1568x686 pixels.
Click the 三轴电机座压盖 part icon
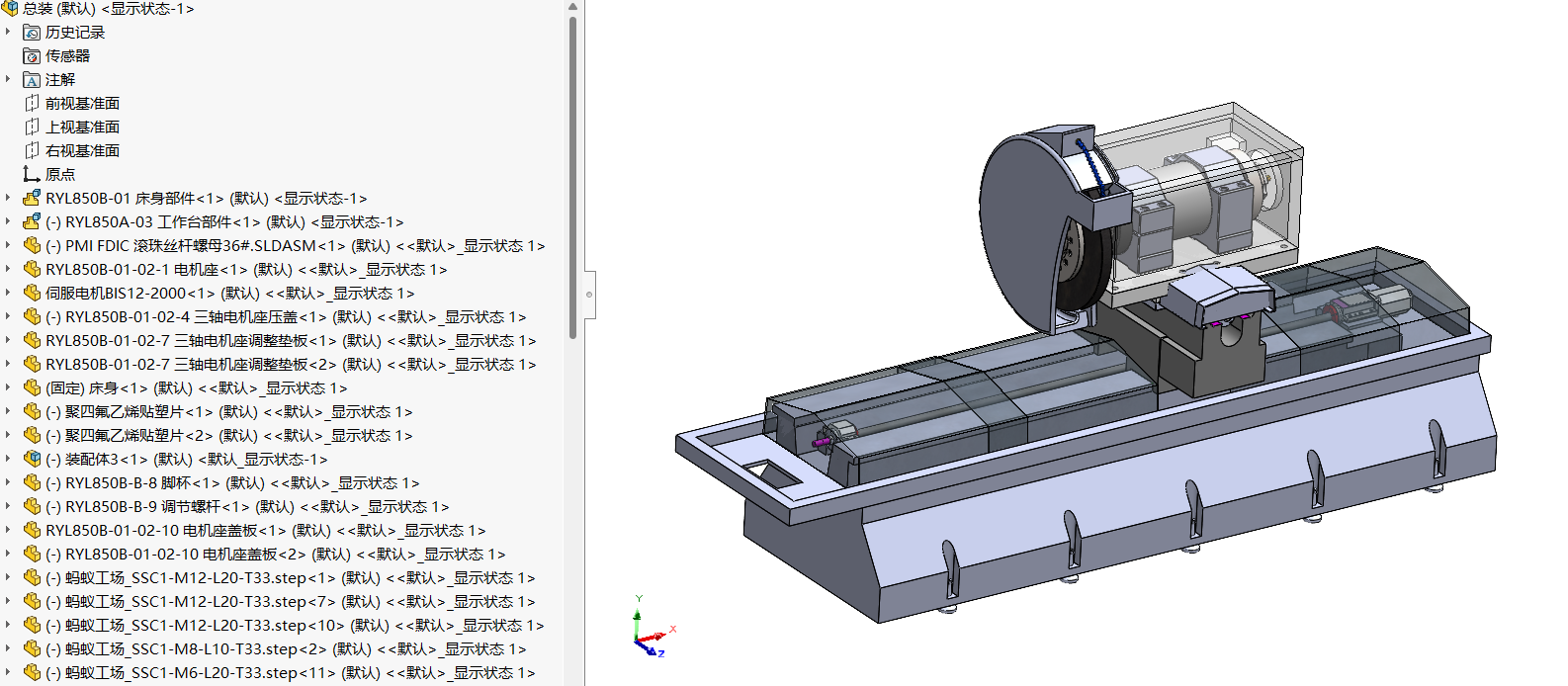point(32,317)
